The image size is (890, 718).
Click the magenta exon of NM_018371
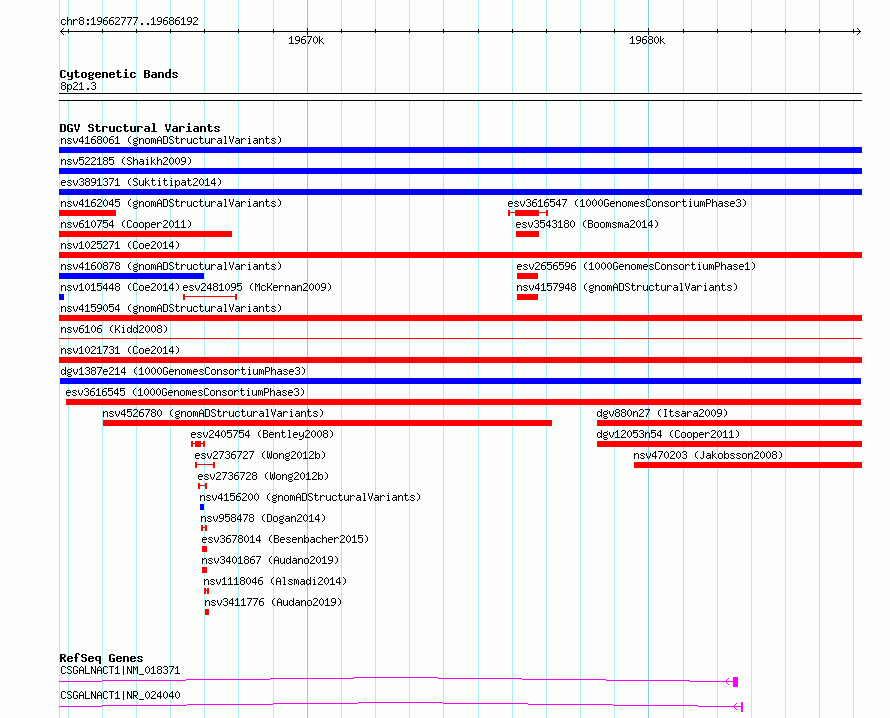(x=736, y=682)
